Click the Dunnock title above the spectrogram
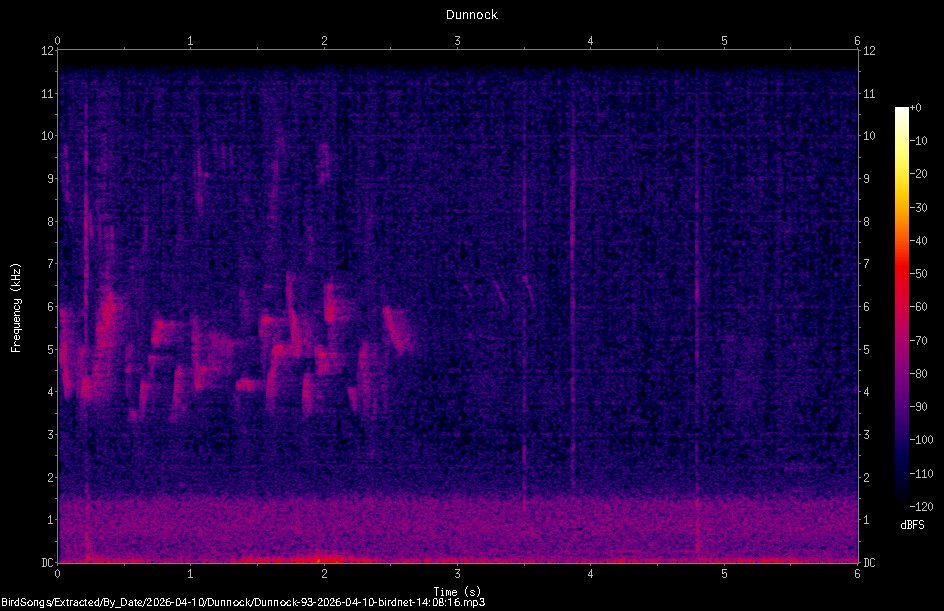 471,15
